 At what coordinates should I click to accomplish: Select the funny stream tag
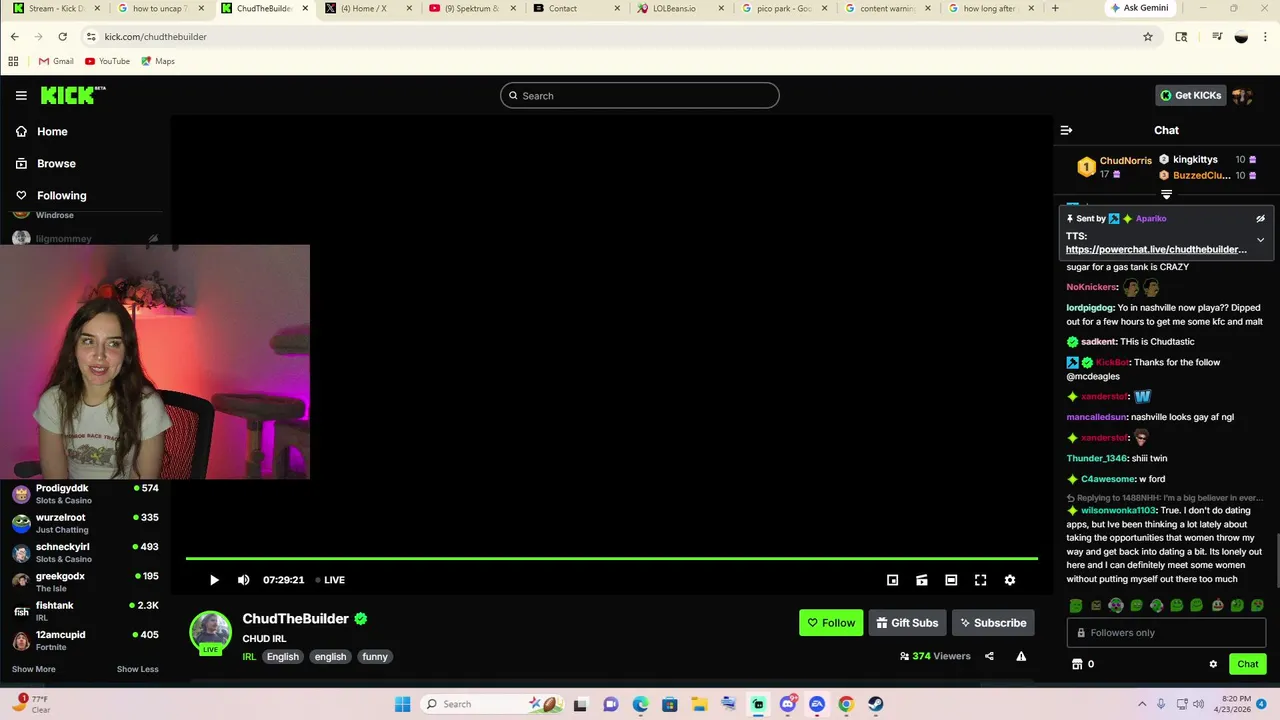point(375,657)
